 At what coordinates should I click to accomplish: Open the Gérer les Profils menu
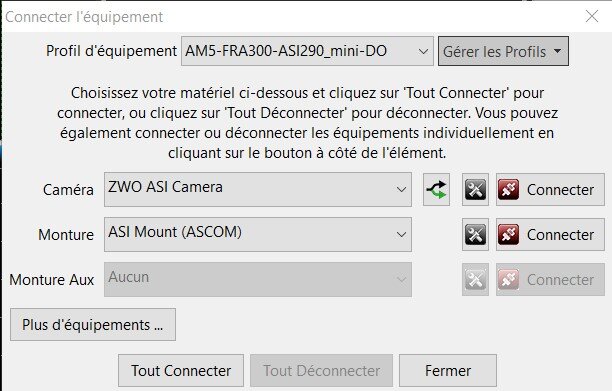pyautogui.click(x=503, y=51)
